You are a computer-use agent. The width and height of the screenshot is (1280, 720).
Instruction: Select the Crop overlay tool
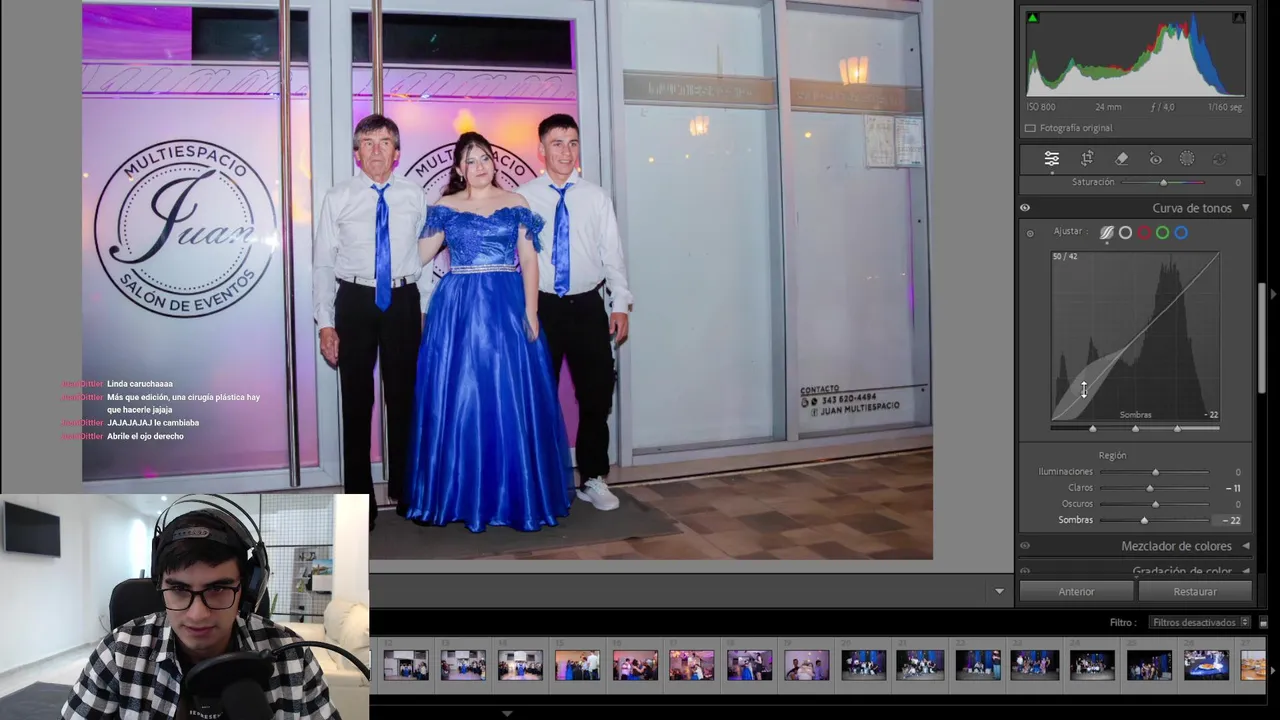click(x=1087, y=159)
